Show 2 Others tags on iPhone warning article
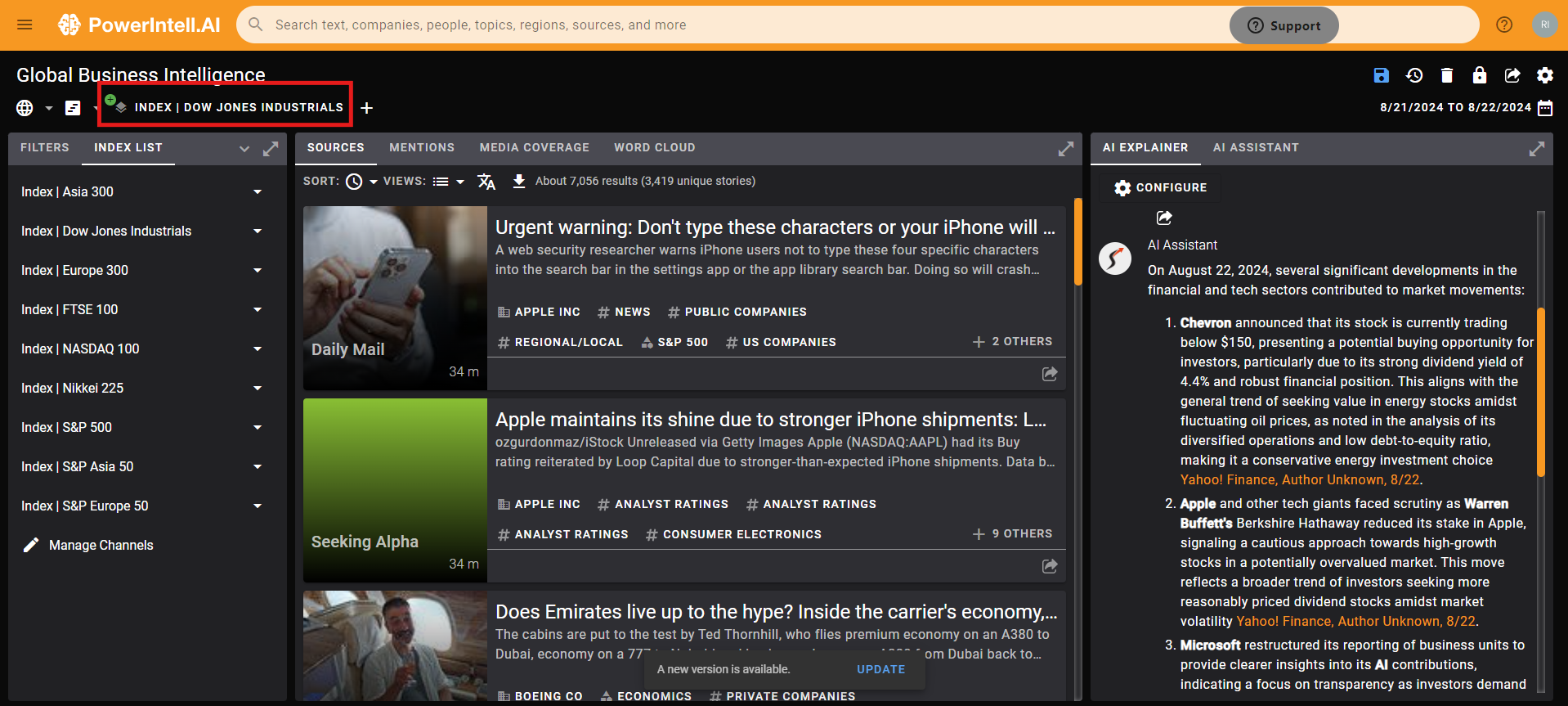 coord(1012,342)
